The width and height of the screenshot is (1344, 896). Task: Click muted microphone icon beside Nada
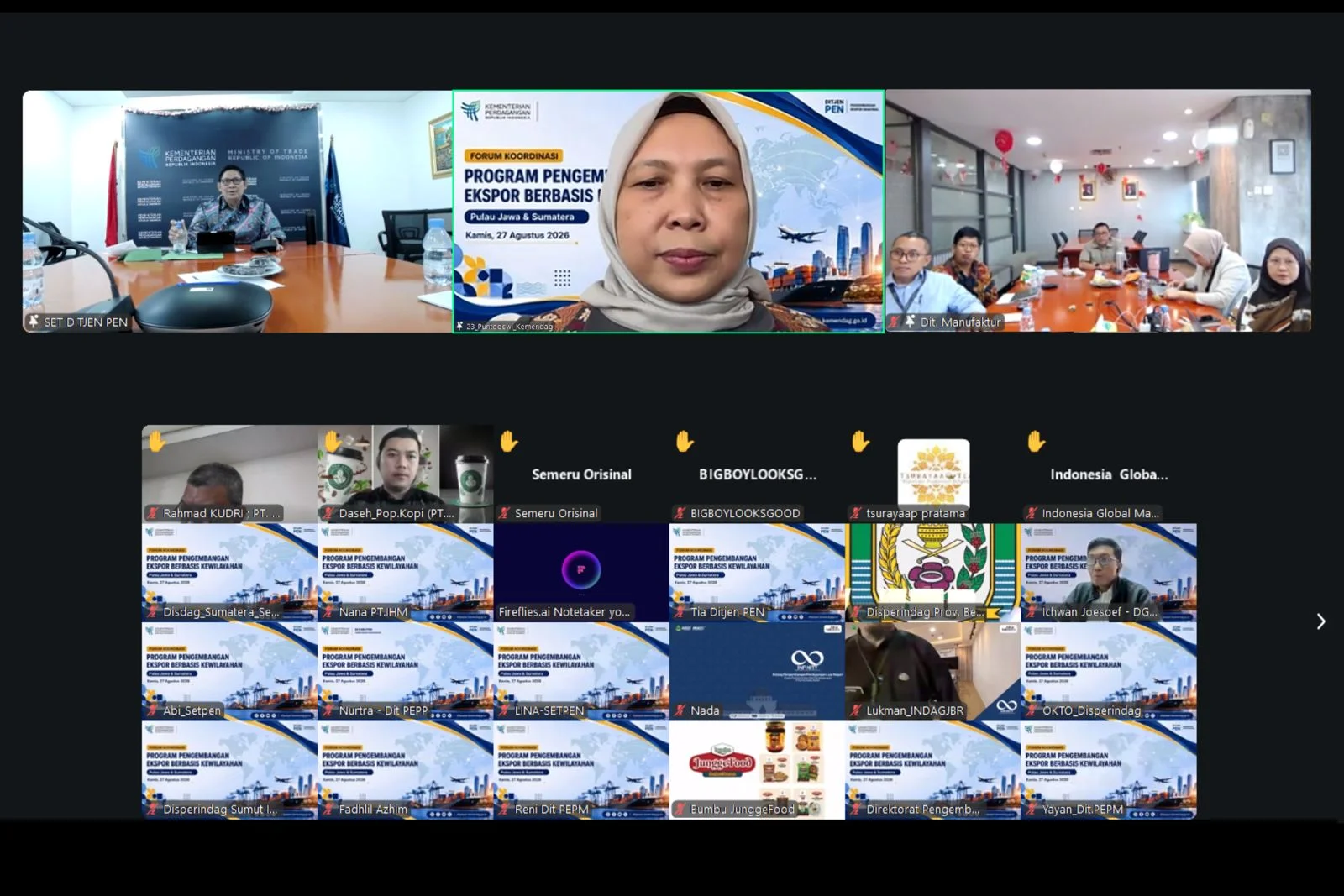pos(680,710)
